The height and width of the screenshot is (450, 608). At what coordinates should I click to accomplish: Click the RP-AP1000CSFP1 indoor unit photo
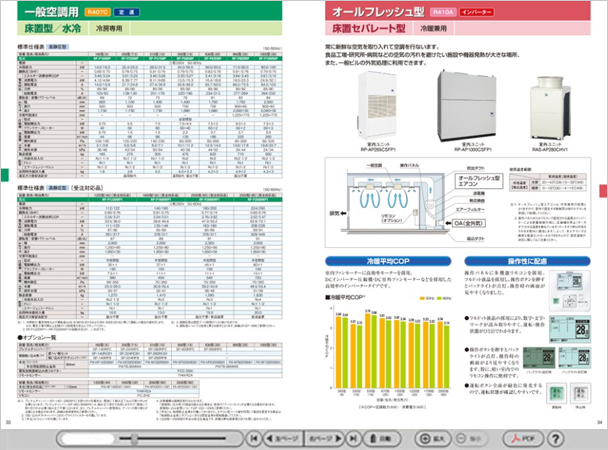pyautogui.click(x=467, y=105)
